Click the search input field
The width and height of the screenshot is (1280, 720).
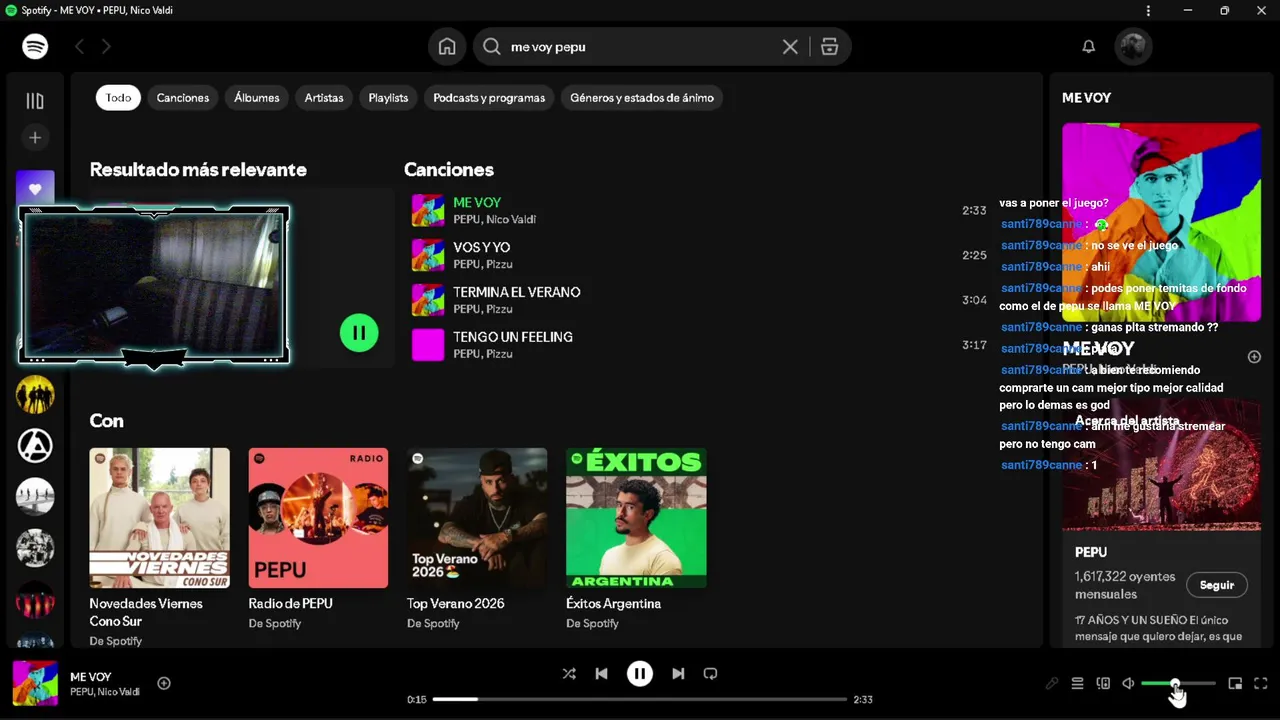(x=640, y=46)
